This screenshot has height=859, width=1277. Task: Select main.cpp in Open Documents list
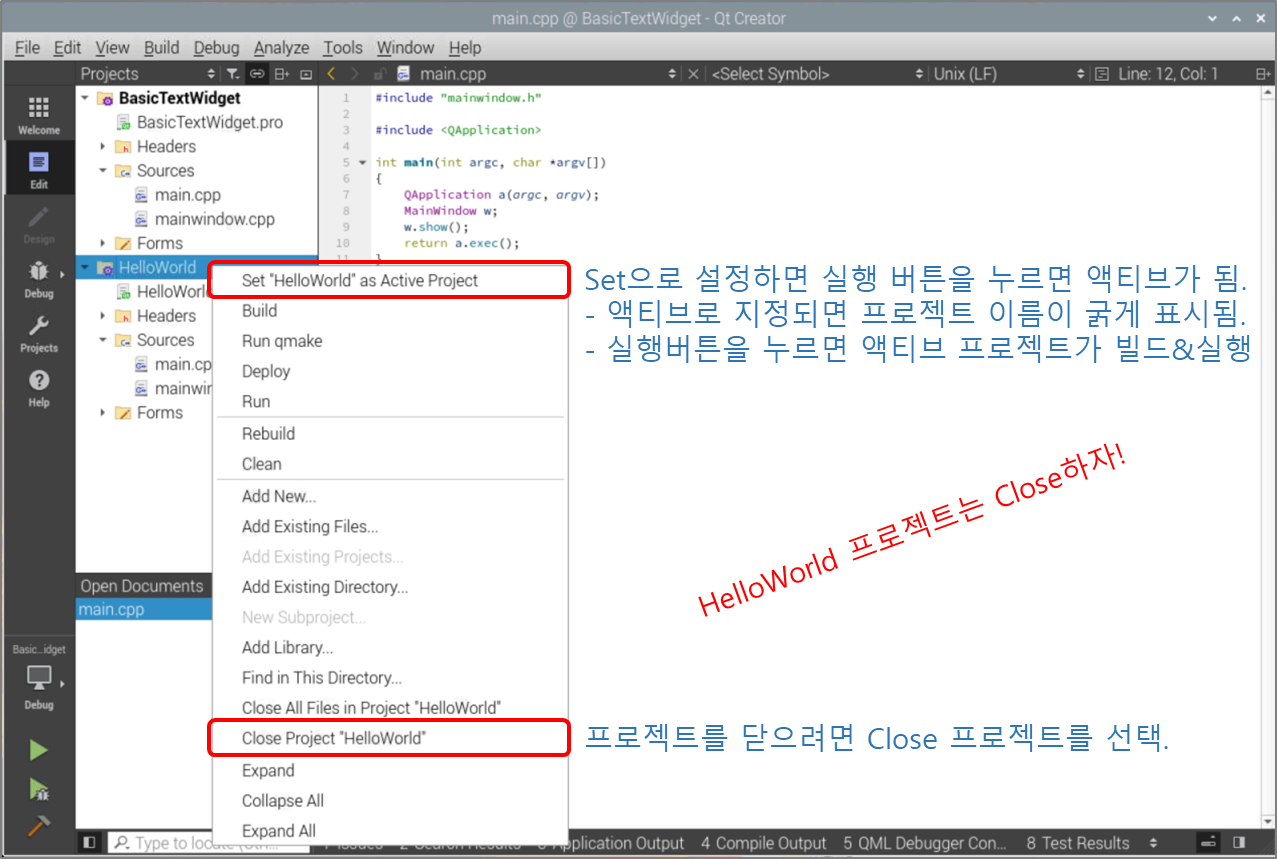click(144, 610)
